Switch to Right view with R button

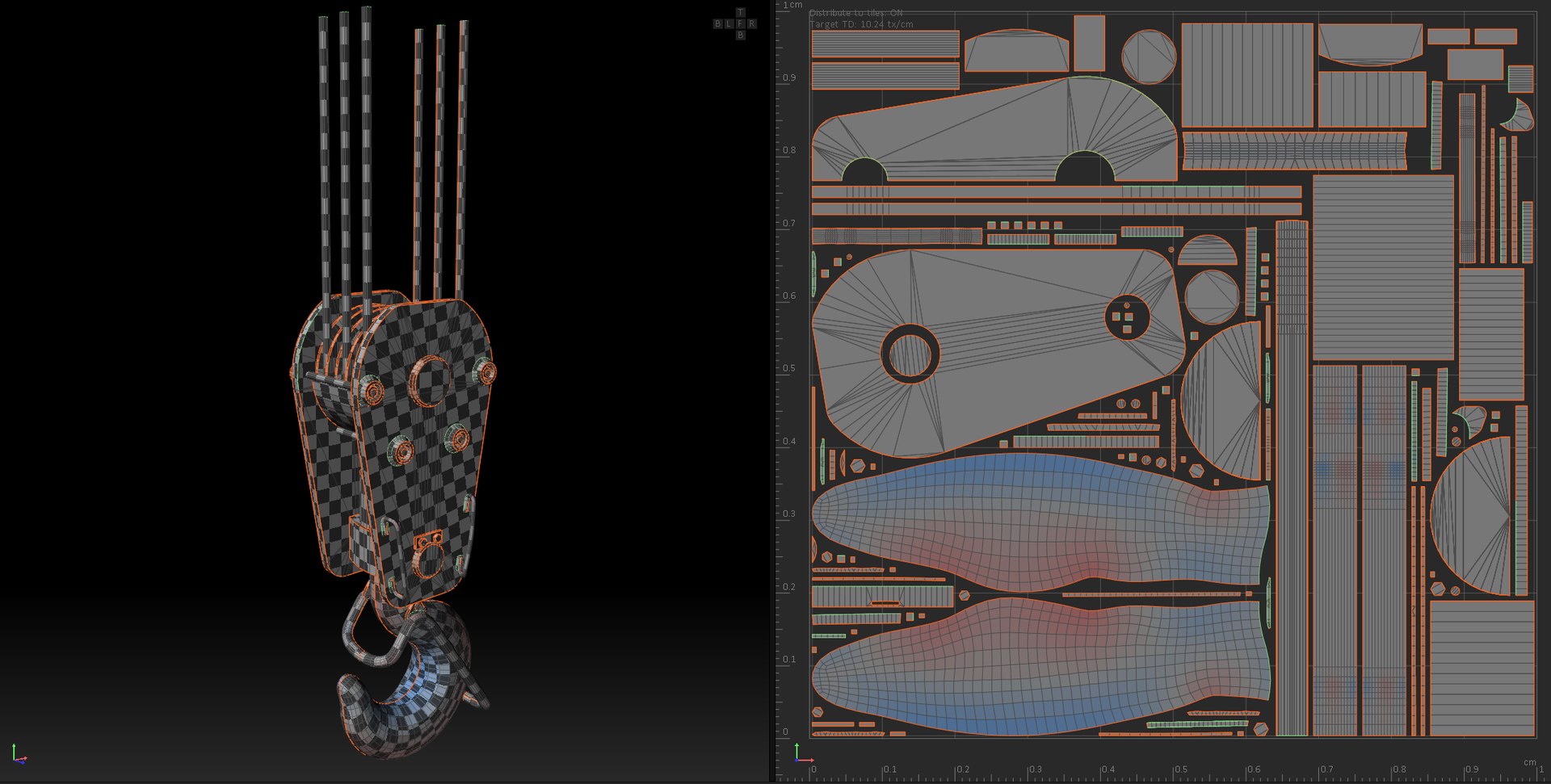click(x=751, y=24)
